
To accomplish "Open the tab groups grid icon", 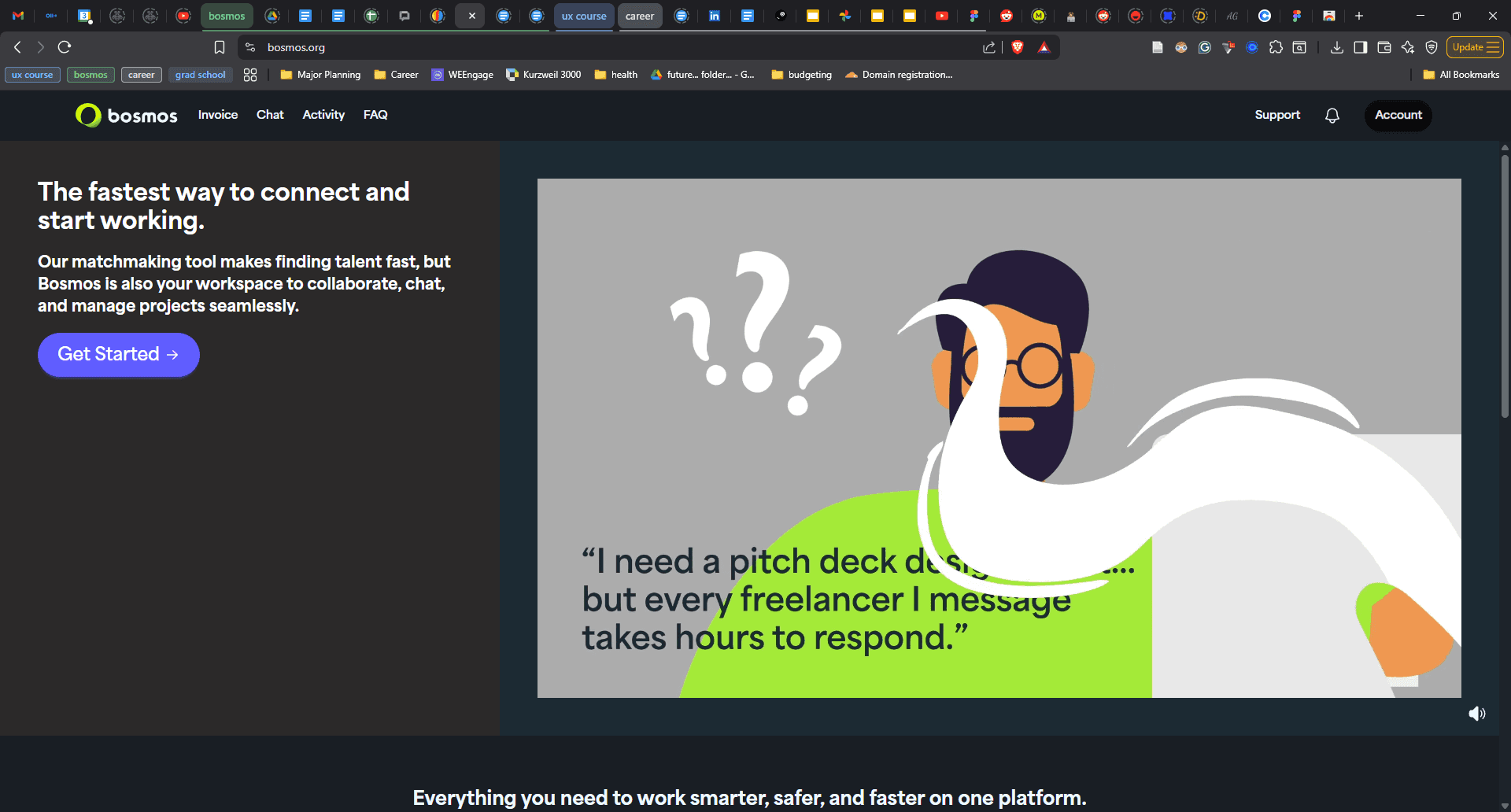I will 250,75.
